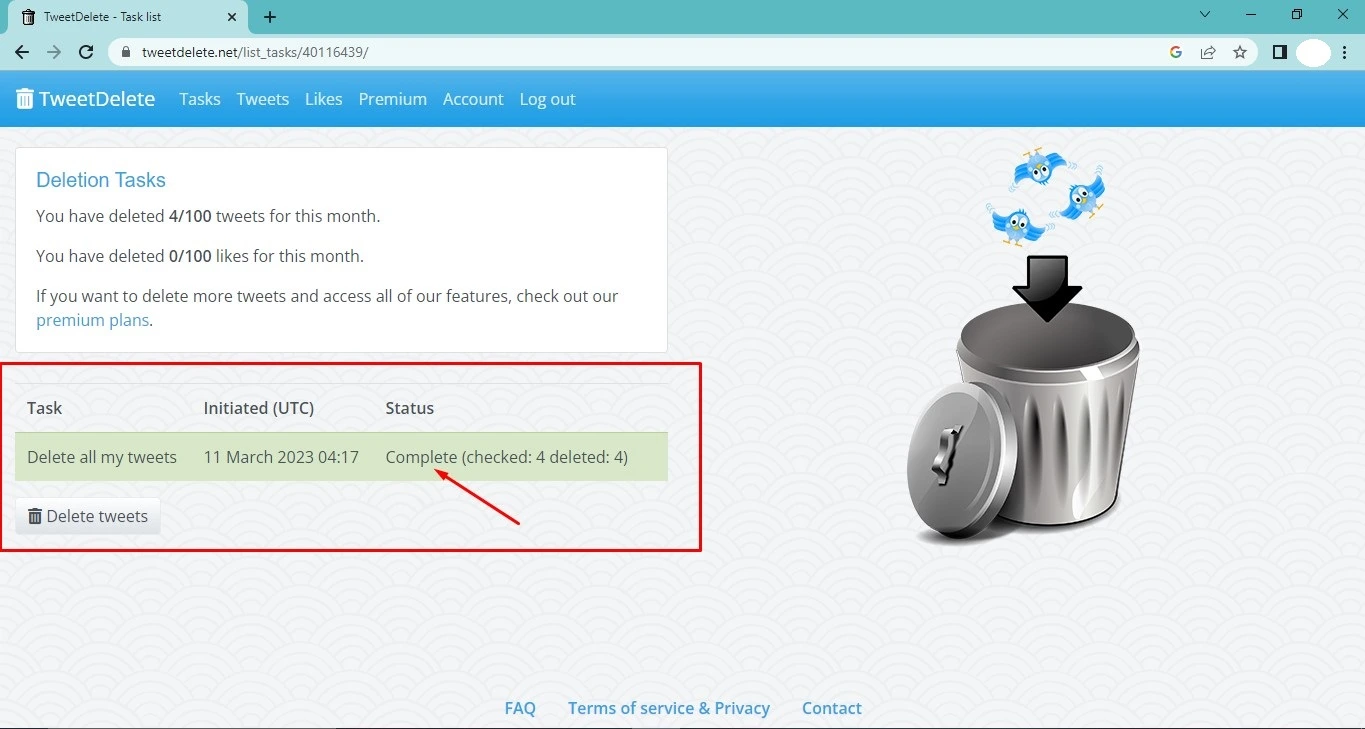This screenshot has height=729, width=1365.
Task: Reload the page with the refresh icon
Action: 86,52
